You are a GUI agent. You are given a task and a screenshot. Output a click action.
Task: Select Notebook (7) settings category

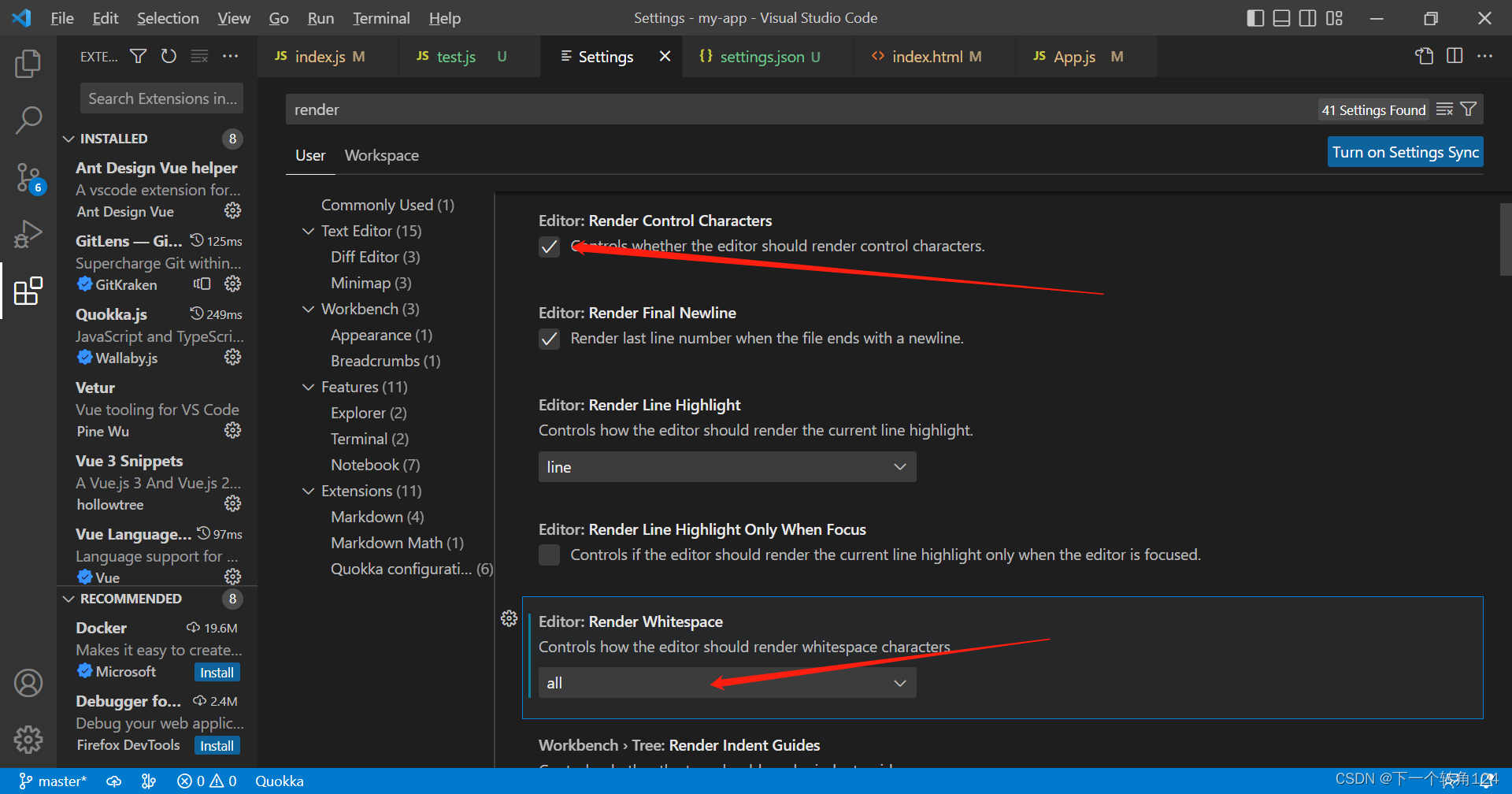point(375,465)
